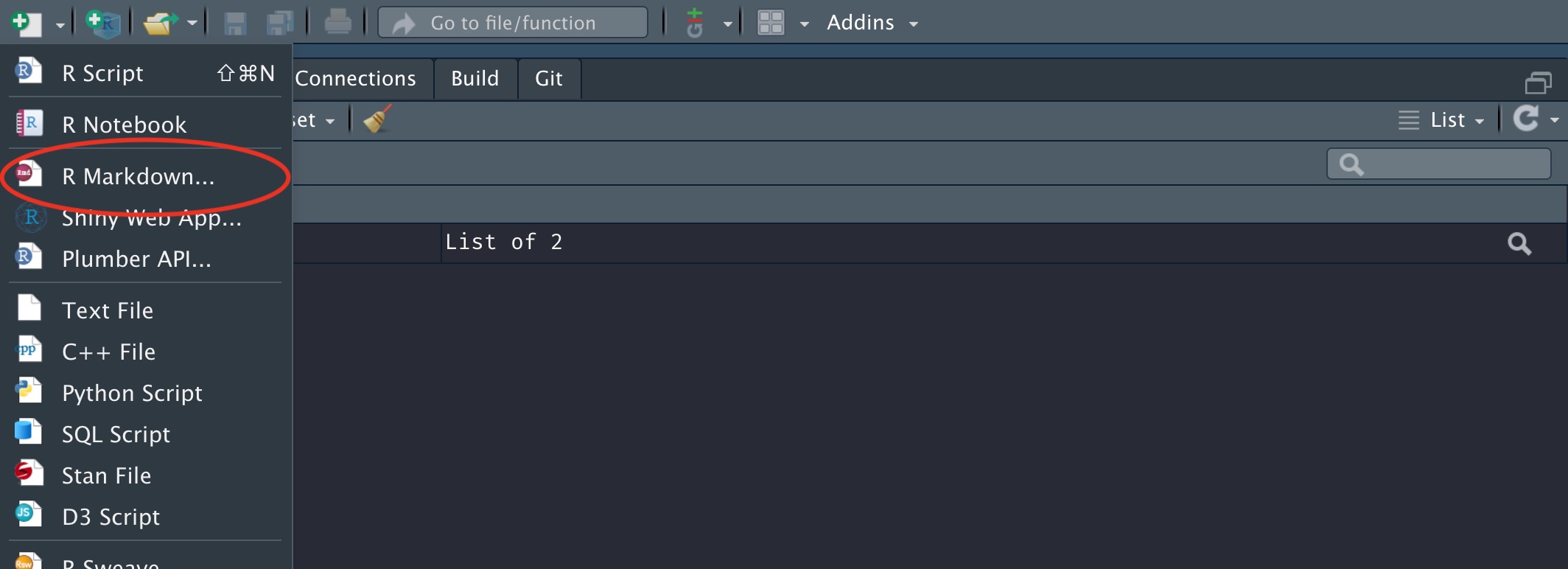
Task: Click the New Project icon in toolbar
Action: pos(103,23)
